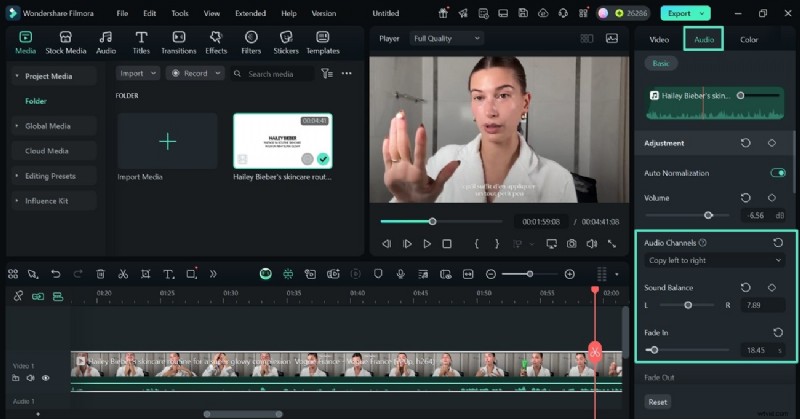
Task: Click the voiceover microphone icon
Action: (401, 275)
